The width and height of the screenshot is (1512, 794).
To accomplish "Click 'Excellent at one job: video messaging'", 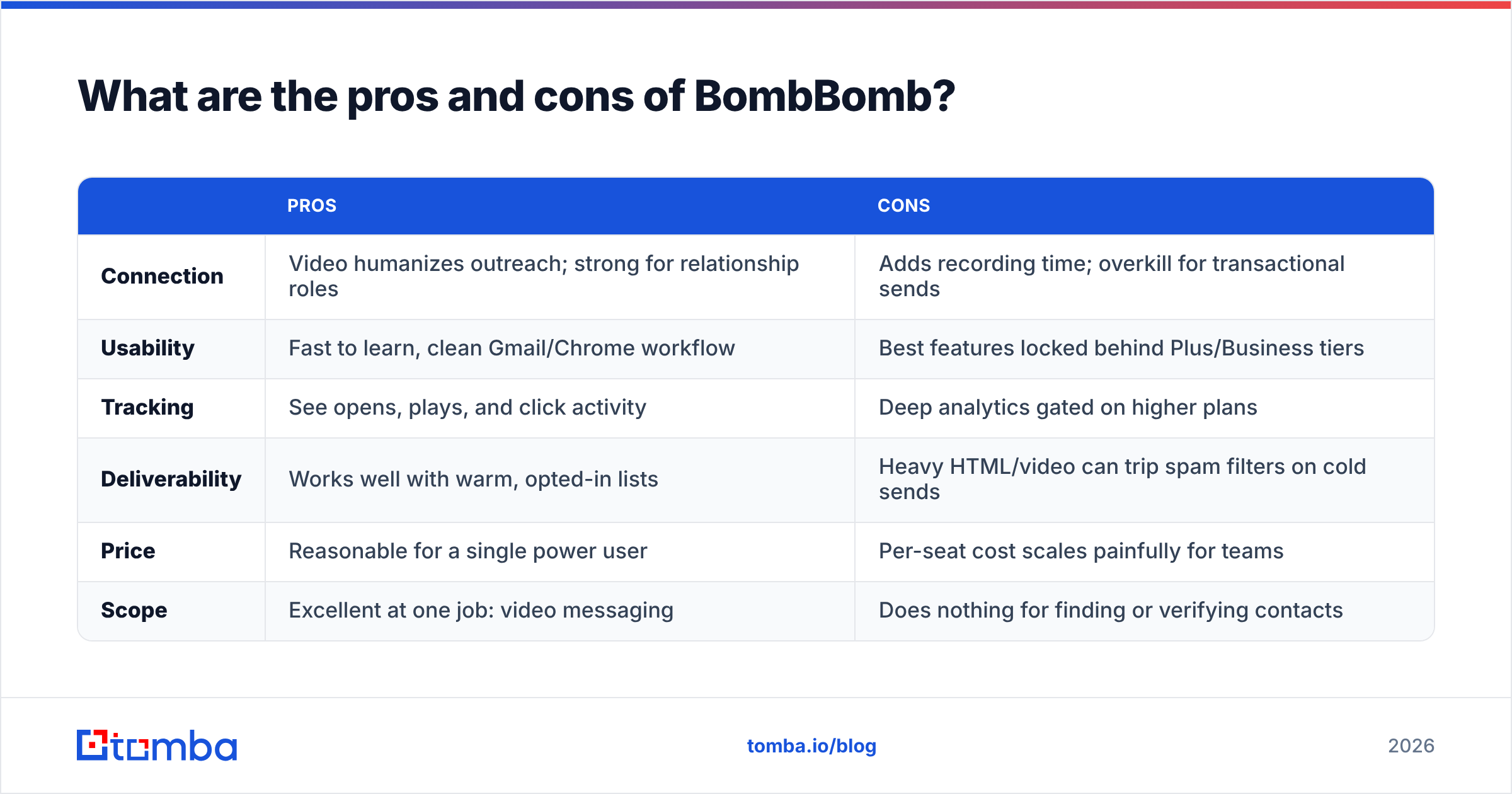I will tap(481, 610).
